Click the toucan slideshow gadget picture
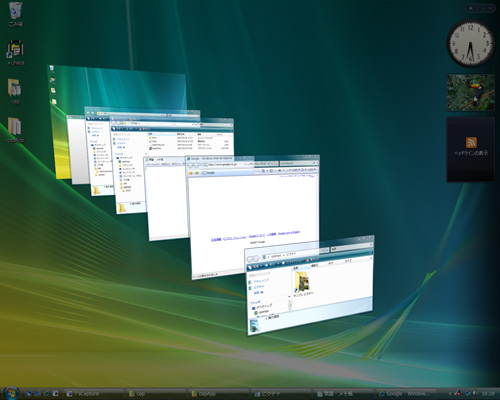The image size is (500, 400). pos(471,92)
